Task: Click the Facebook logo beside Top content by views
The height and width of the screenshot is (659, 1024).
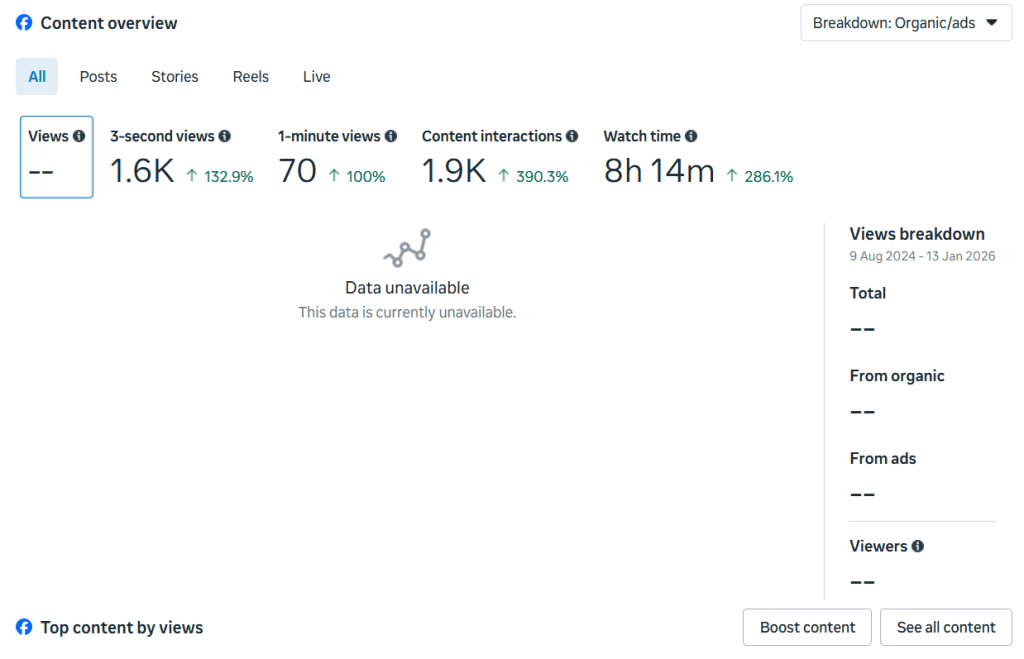Action: [24, 628]
